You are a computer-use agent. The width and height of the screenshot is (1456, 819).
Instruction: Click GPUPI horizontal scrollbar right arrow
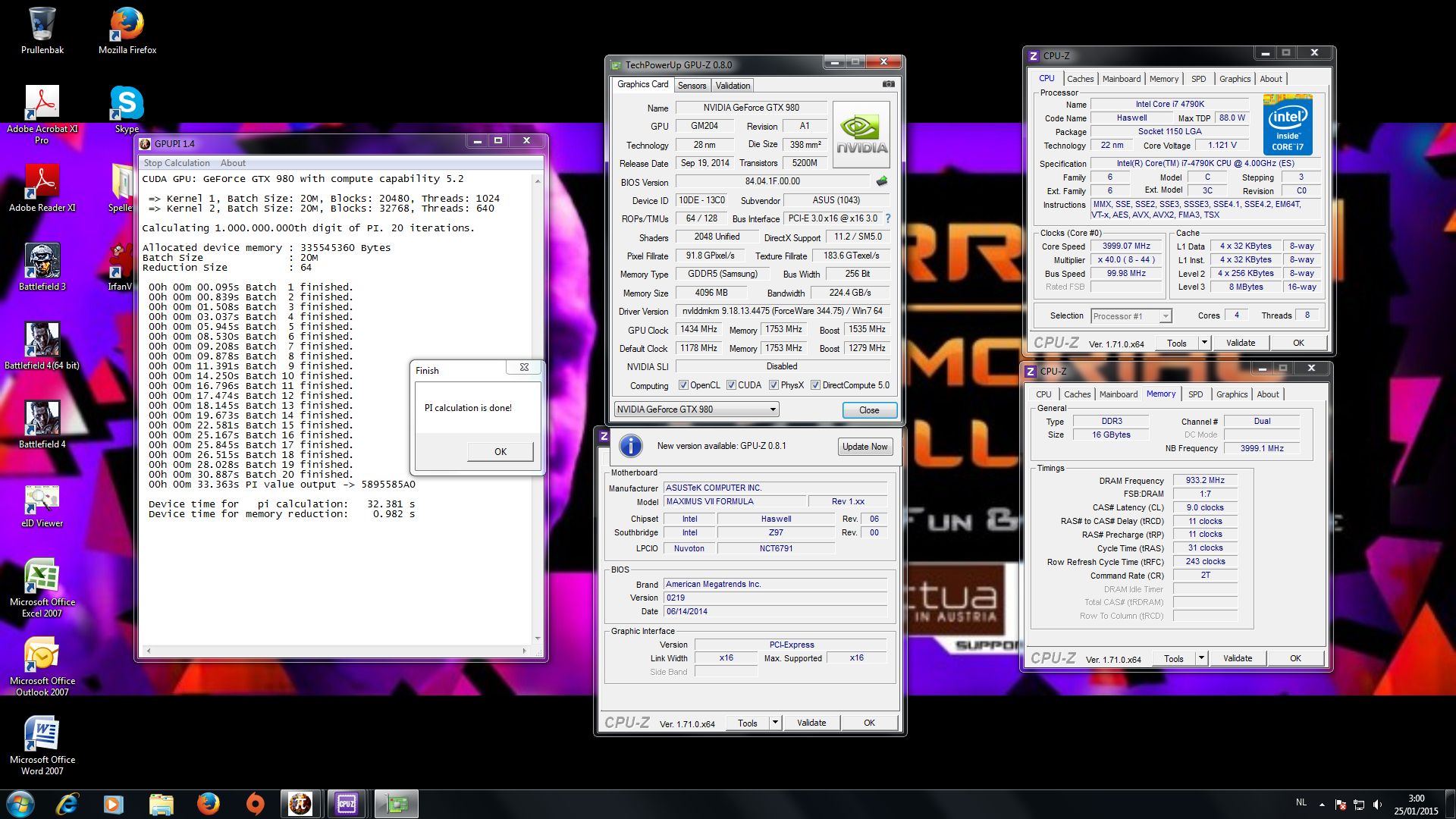pos(524,651)
